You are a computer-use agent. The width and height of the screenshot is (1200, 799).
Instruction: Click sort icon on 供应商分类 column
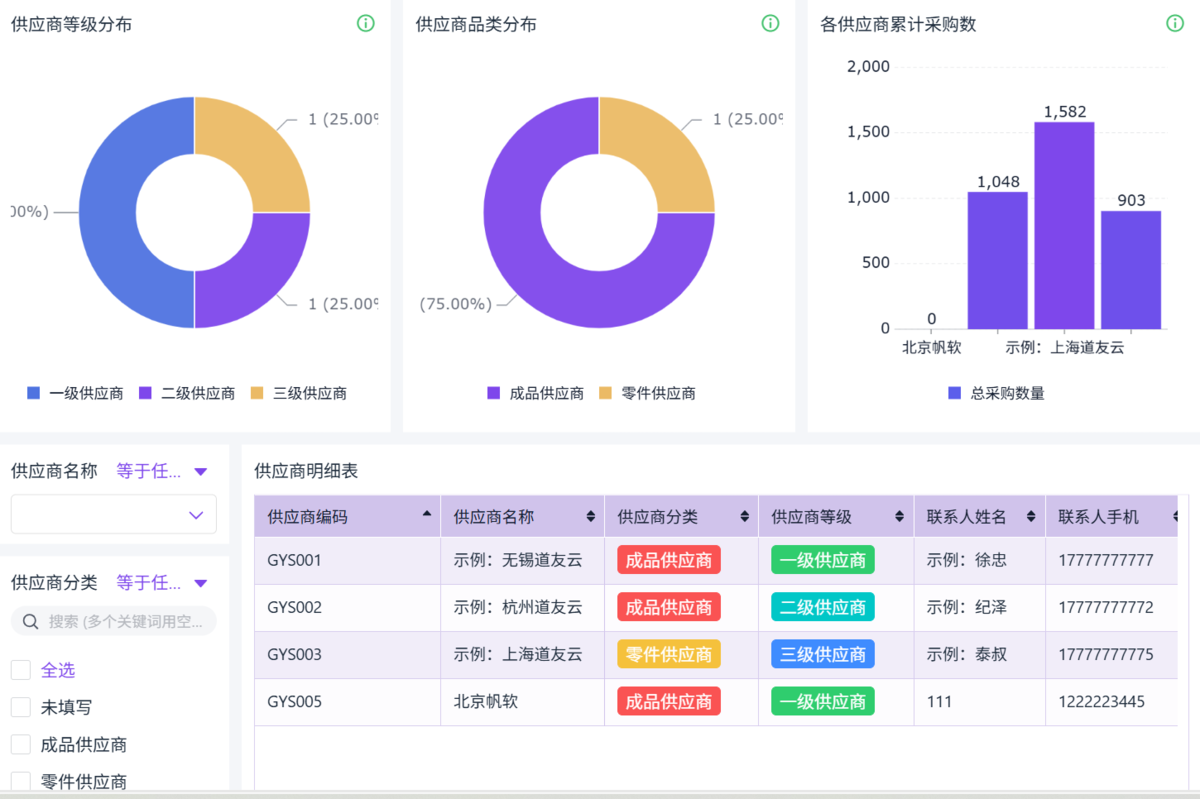(x=744, y=517)
